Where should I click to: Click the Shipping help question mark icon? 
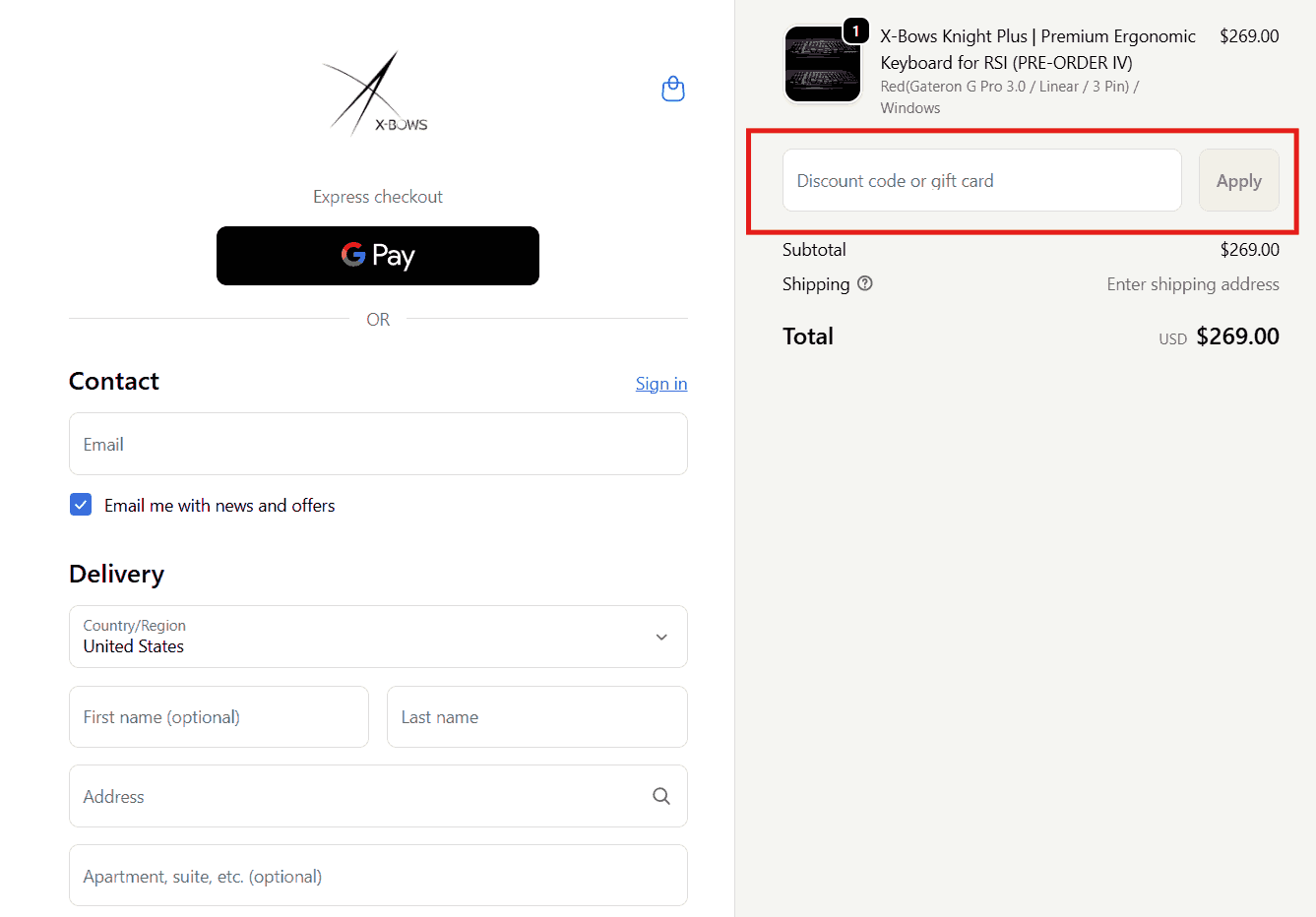pos(865,283)
